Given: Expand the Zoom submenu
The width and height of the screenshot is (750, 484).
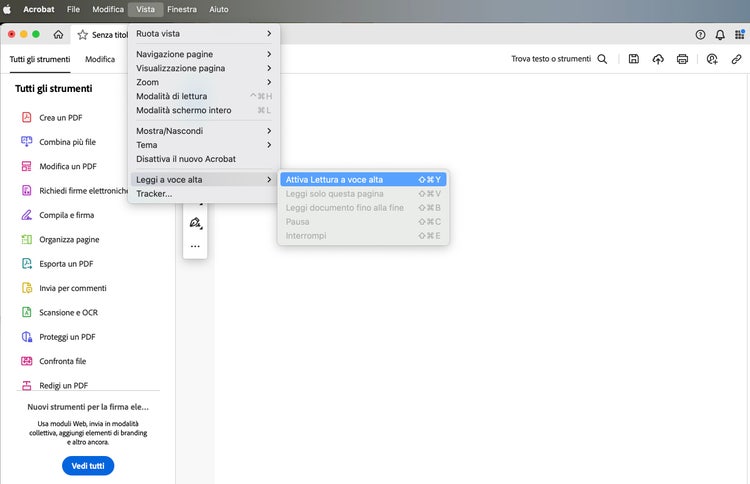Looking at the screenshot, I should pyautogui.click(x=204, y=82).
